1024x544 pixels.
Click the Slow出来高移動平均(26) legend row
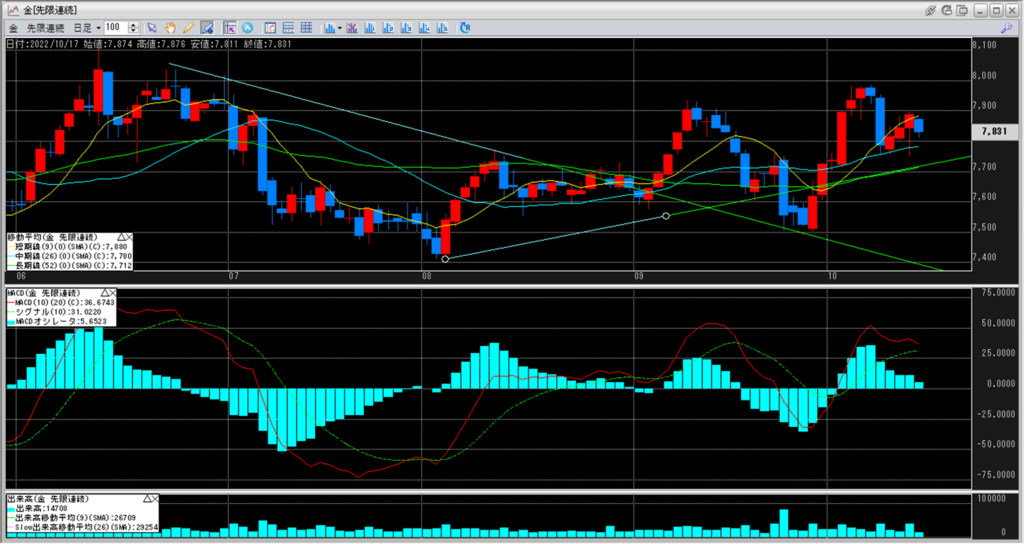click(x=83, y=526)
